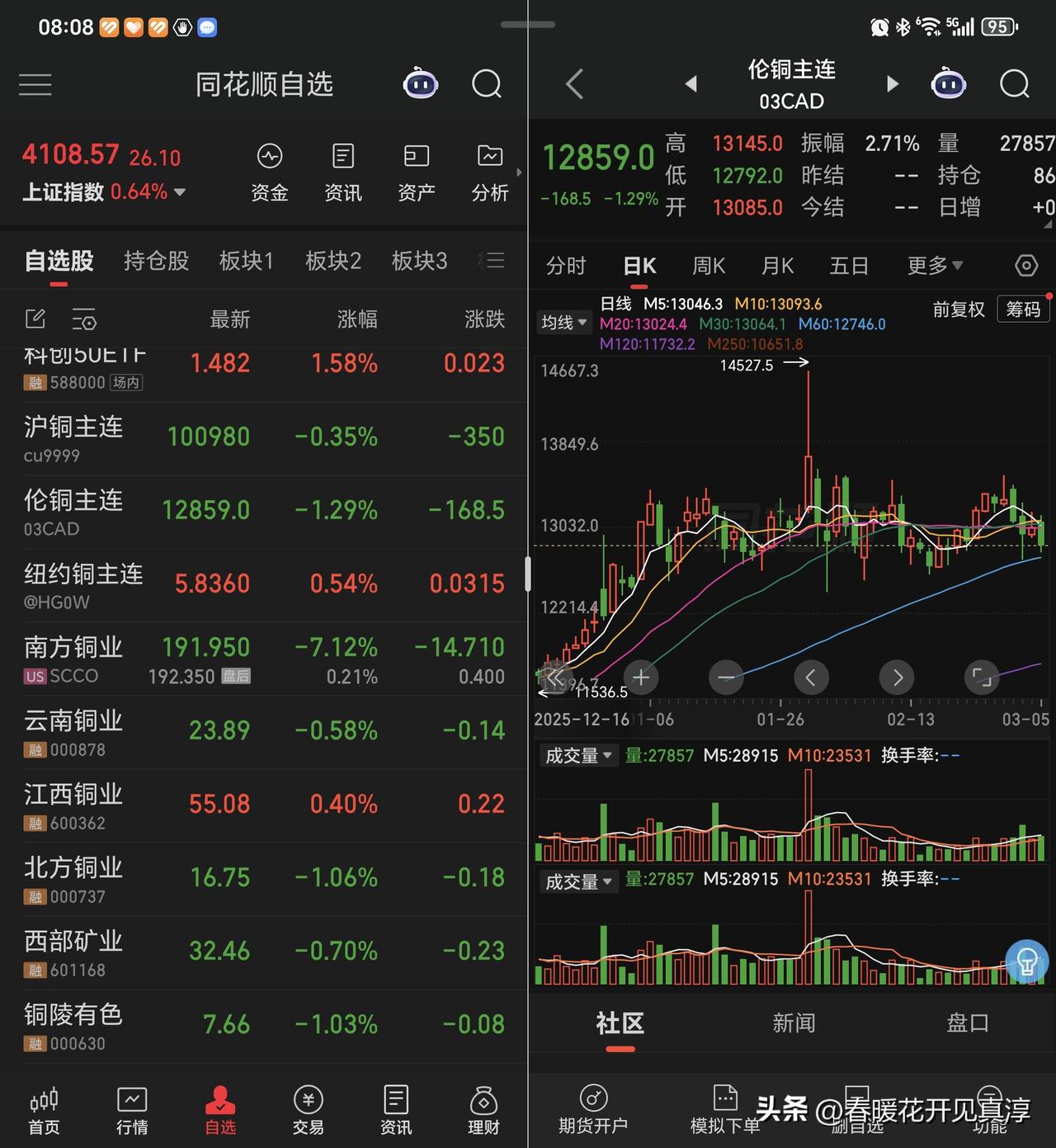Screen dimensions: 1056x1148
Task: Switch chart to 周K view
Action: click(x=708, y=266)
